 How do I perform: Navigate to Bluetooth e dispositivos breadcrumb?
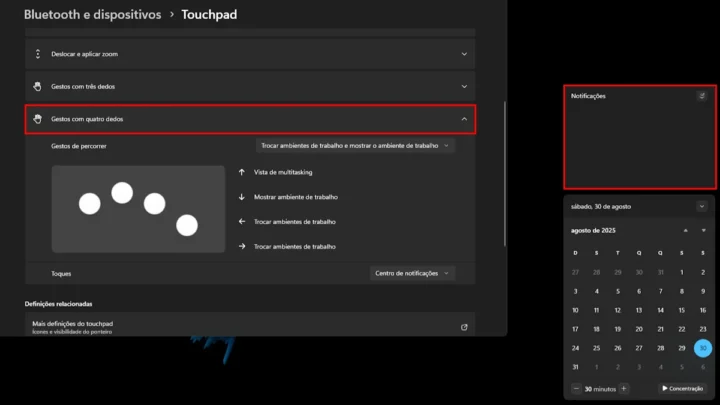(x=92, y=15)
